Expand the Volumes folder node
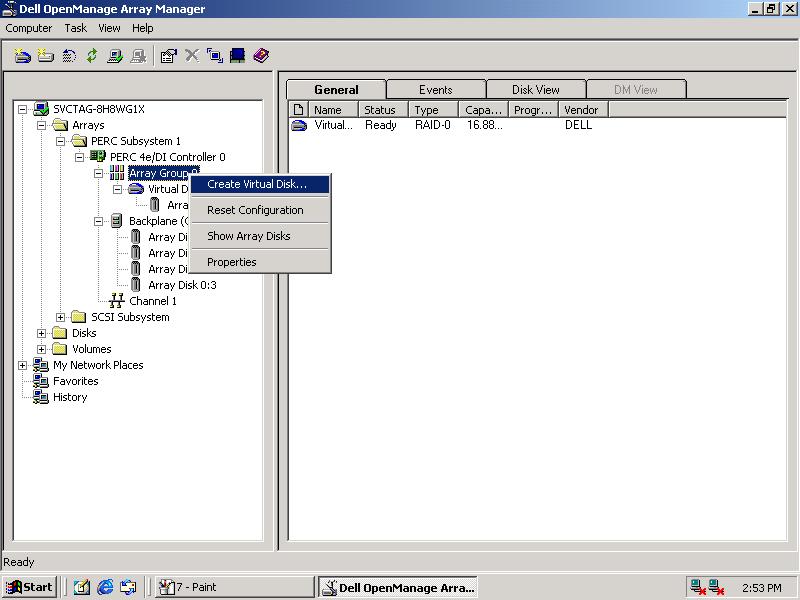The height and width of the screenshot is (600, 800). point(41,349)
